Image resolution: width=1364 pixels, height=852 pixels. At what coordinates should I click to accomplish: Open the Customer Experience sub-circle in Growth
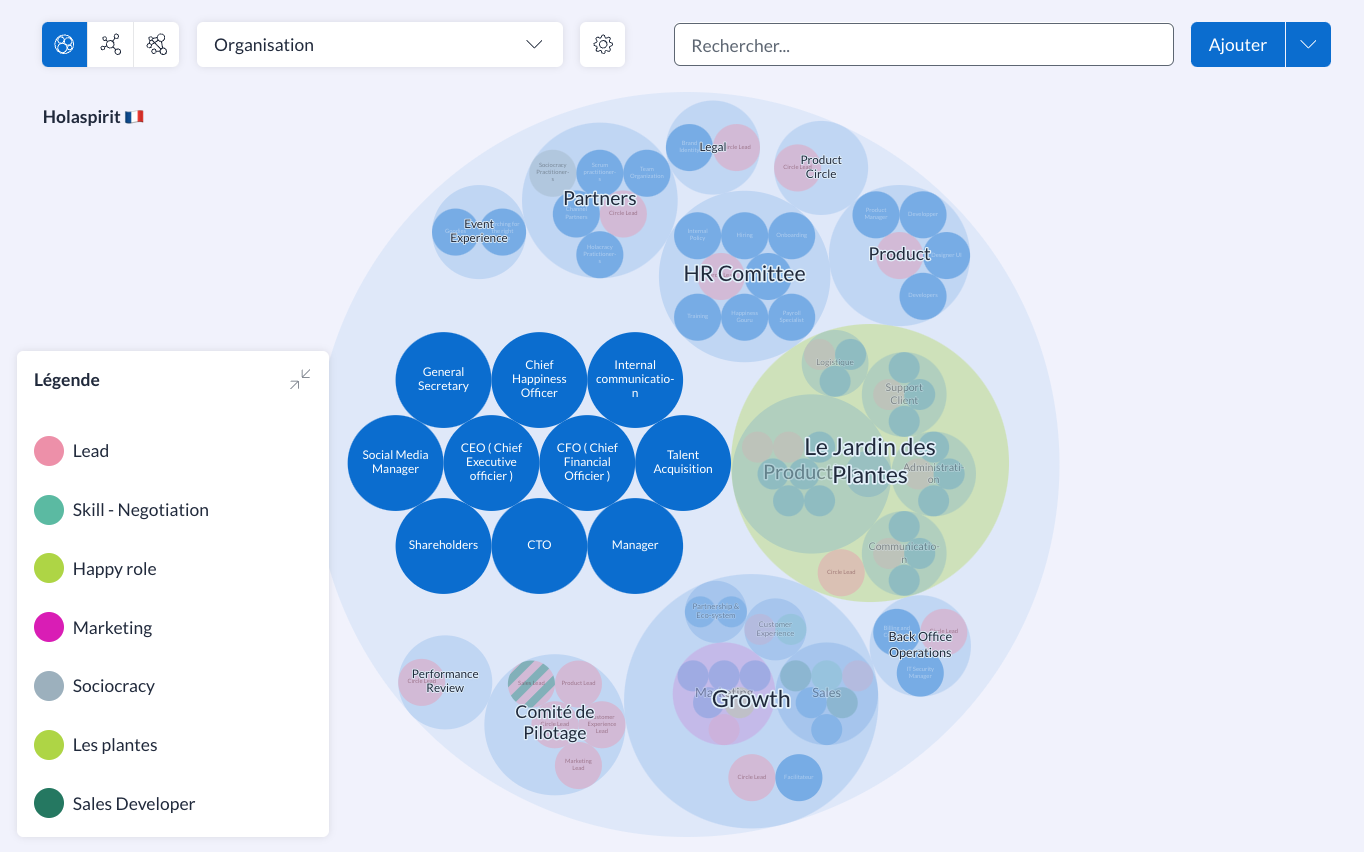click(775, 629)
